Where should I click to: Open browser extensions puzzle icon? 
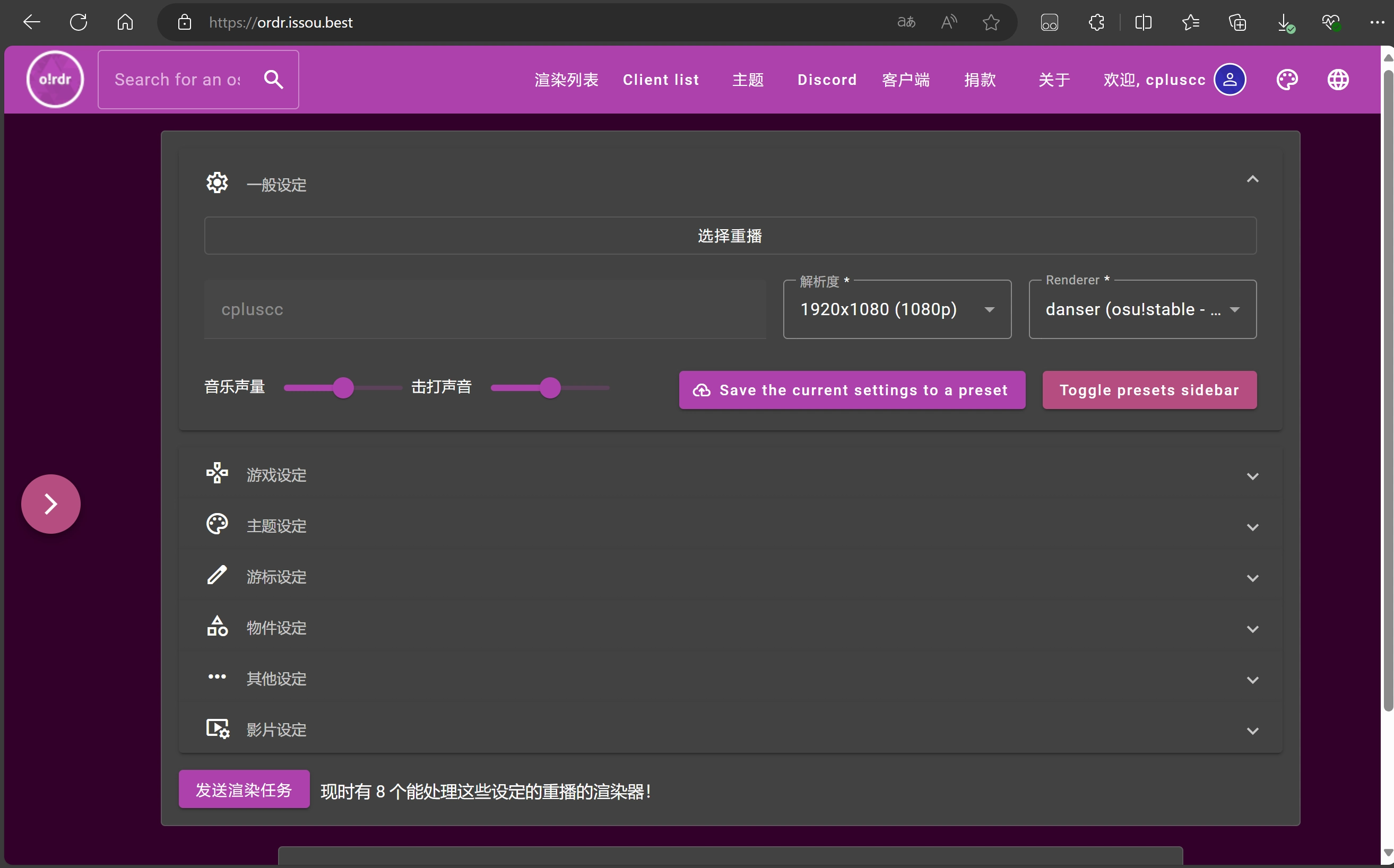tap(1096, 22)
